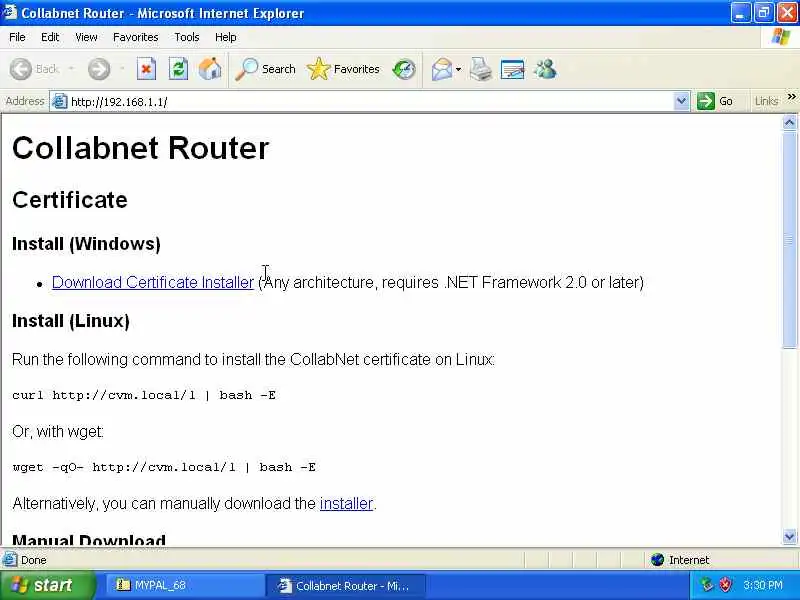This screenshot has width=800, height=600.
Task: Click the page icon in address bar
Action: point(60,102)
